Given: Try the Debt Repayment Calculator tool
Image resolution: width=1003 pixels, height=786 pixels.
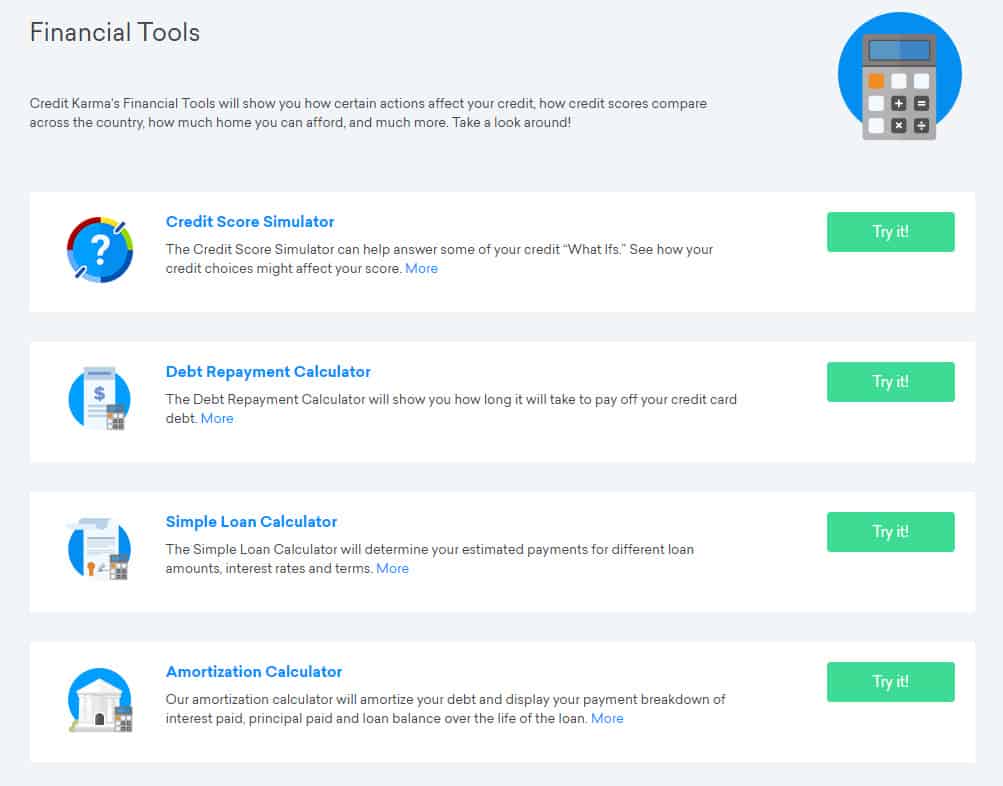Looking at the screenshot, I should (x=890, y=382).
